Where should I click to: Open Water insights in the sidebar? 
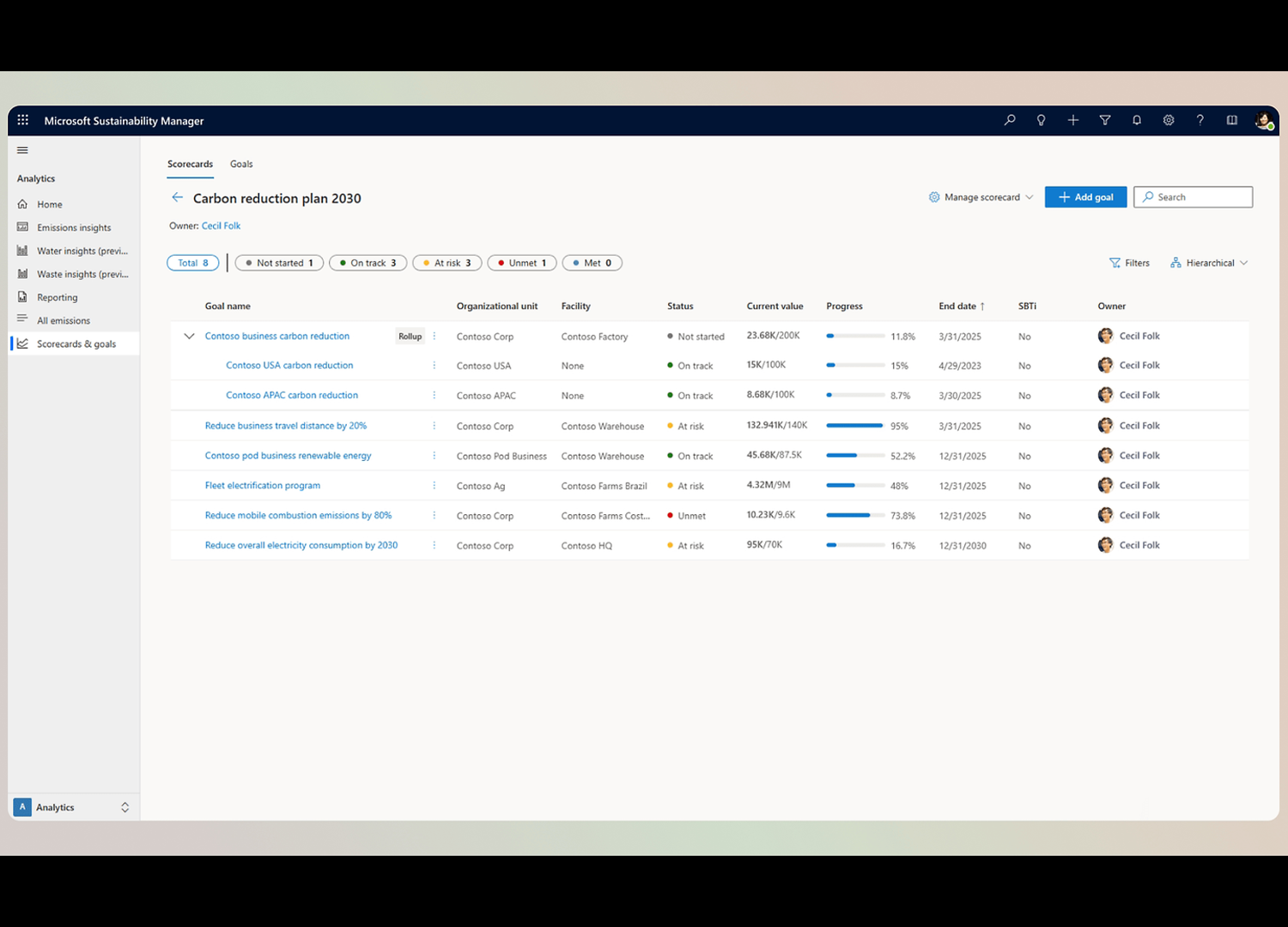tap(74, 251)
